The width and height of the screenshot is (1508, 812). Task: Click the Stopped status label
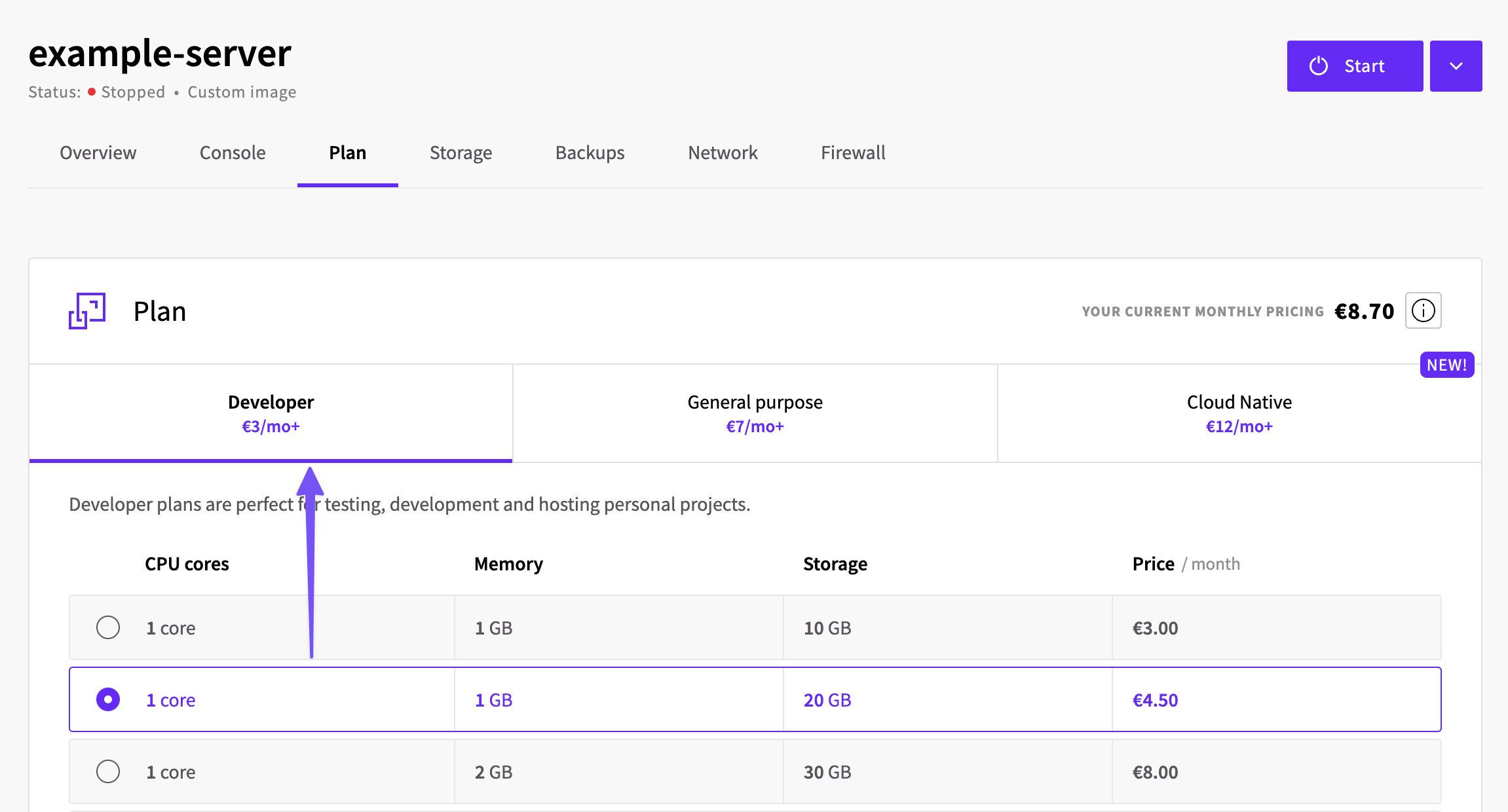(x=133, y=92)
